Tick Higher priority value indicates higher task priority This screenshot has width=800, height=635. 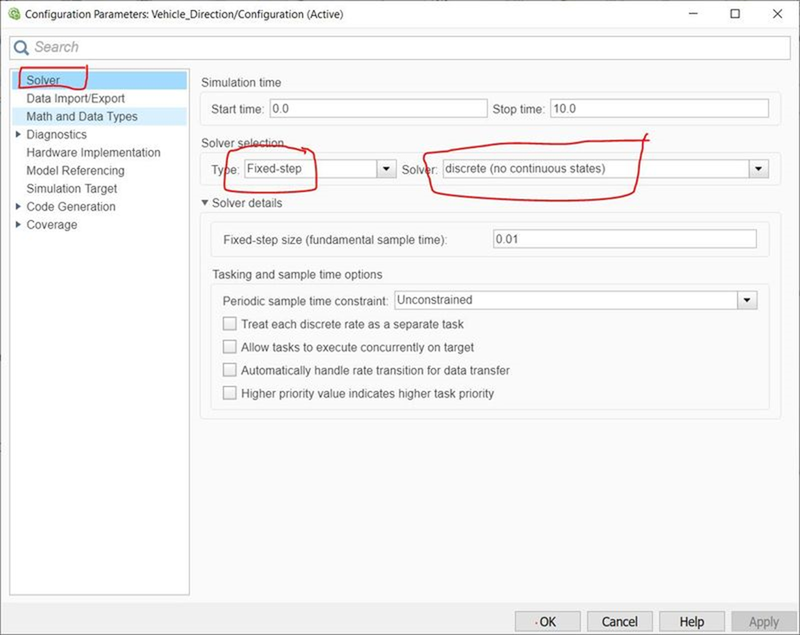tap(230, 393)
